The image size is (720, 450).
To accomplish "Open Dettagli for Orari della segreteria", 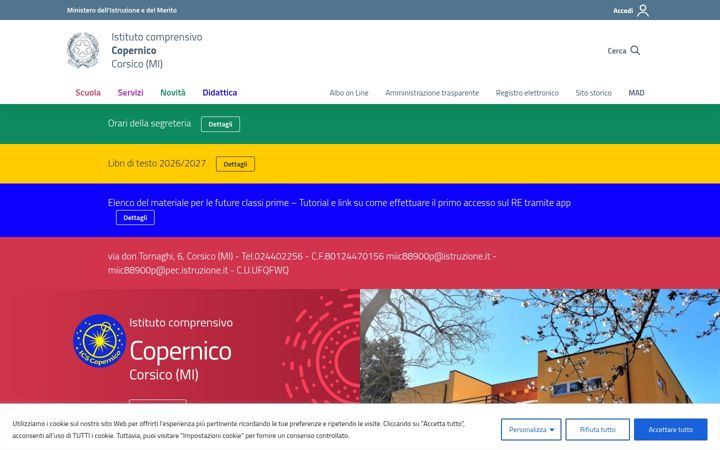I will click(x=220, y=124).
